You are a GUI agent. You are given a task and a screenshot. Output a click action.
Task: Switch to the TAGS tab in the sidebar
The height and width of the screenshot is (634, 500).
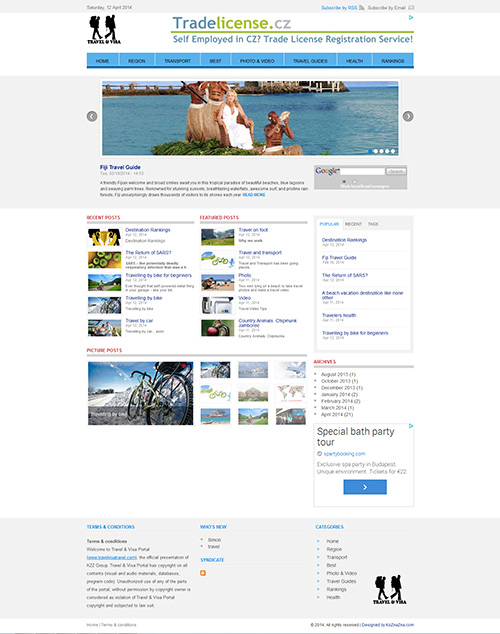(373, 224)
